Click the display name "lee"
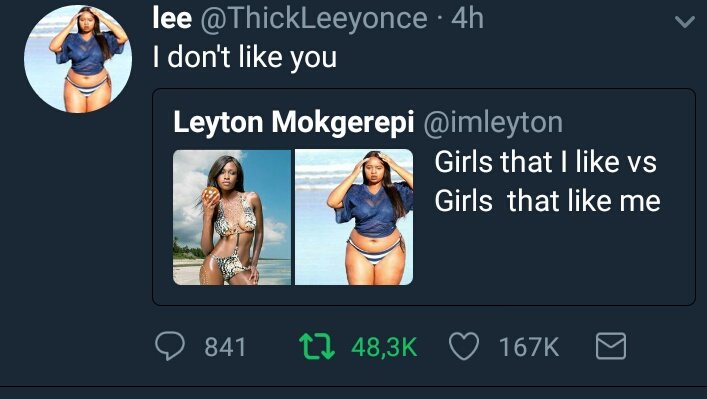The height and width of the screenshot is (399, 707). [172, 18]
